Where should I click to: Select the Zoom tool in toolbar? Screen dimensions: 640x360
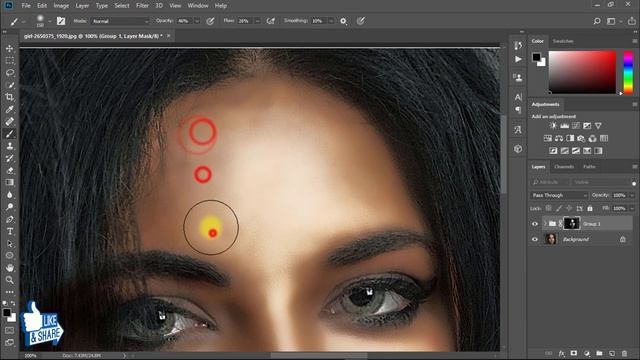click(9, 280)
